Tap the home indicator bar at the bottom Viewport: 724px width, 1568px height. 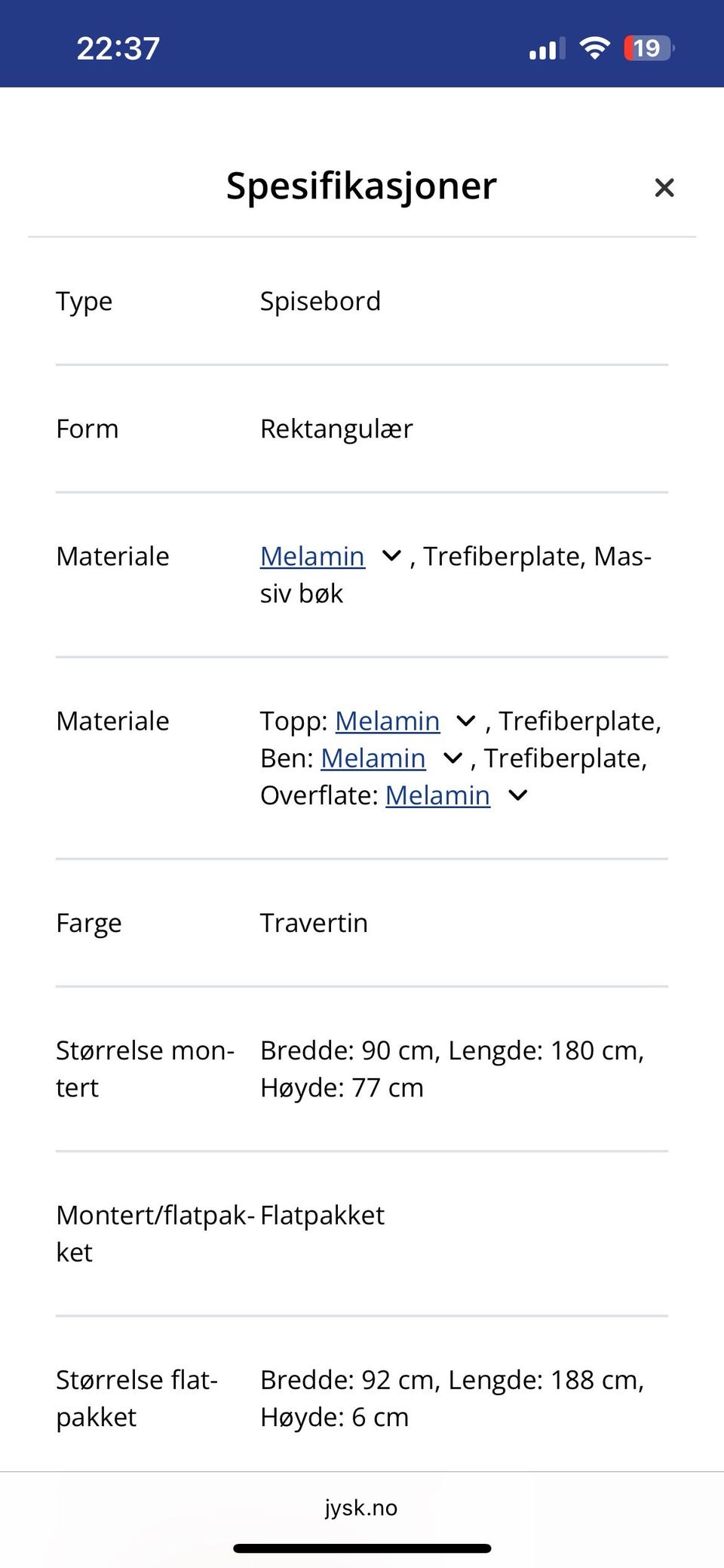pyautogui.click(x=362, y=1548)
